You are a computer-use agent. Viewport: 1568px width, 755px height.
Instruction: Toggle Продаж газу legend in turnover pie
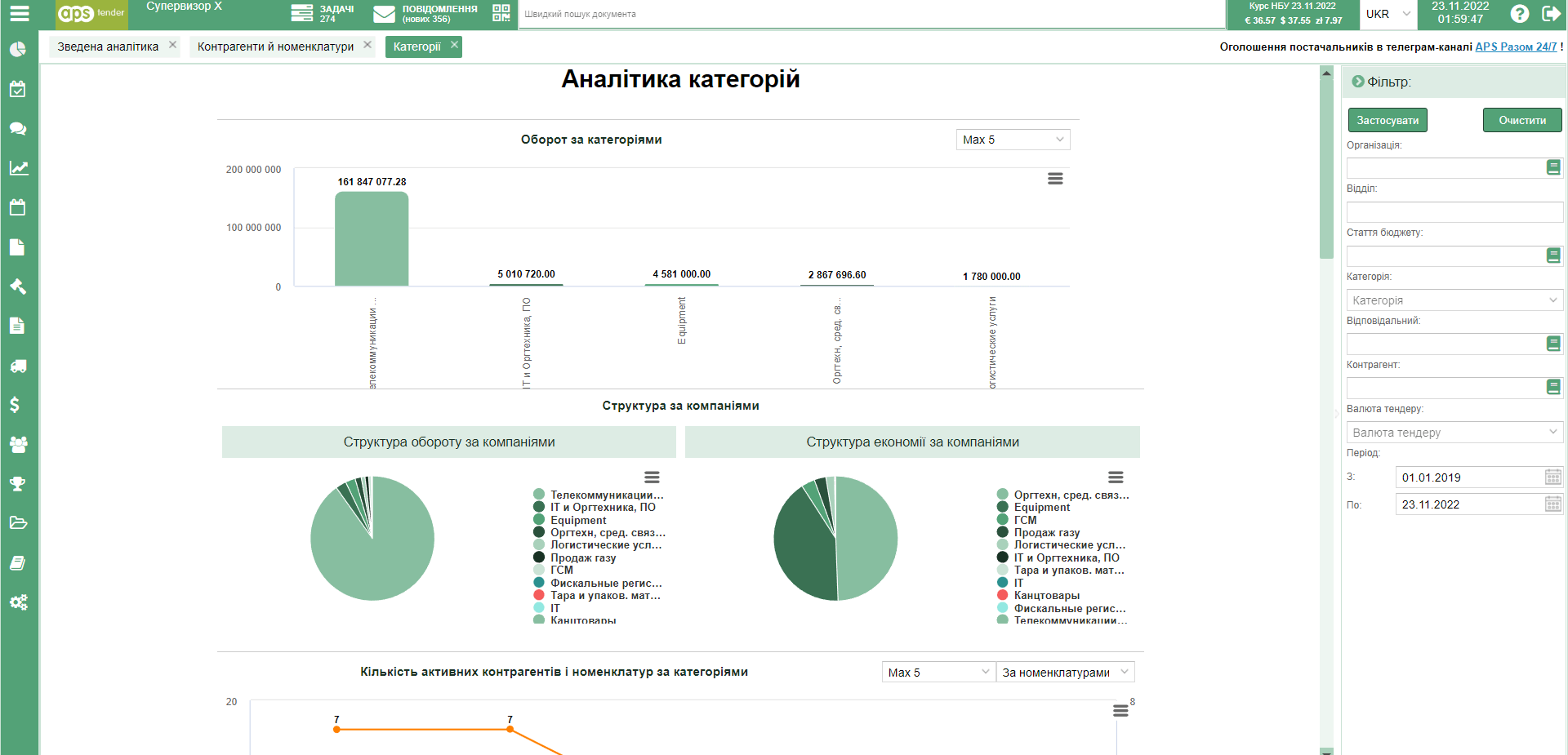575,557
